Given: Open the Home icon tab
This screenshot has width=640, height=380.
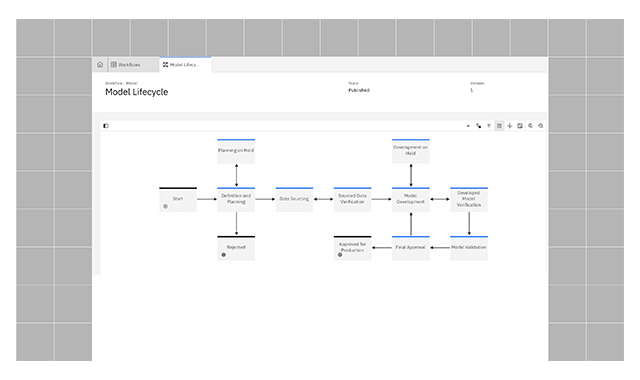Looking at the screenshot, I should (x=100, y=64).
